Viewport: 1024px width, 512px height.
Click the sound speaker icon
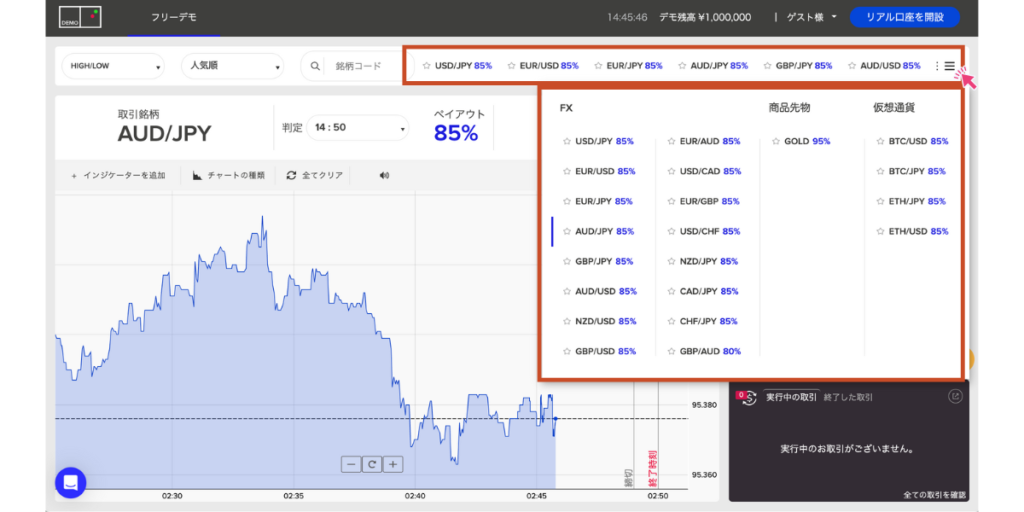(x=384, y=175)
